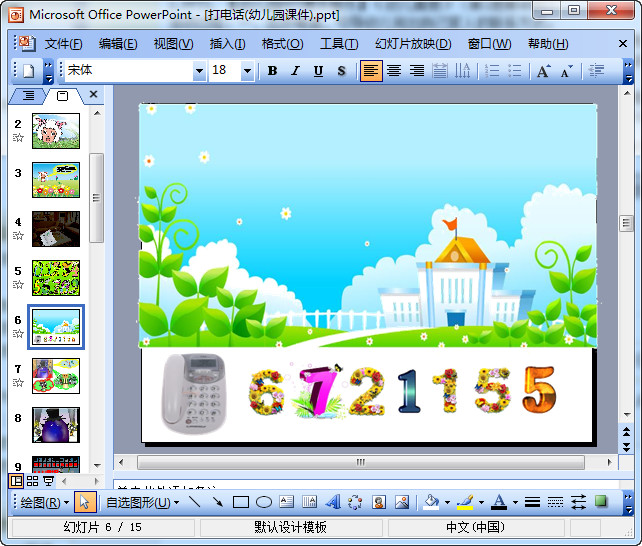This screenshot has width=642, height=546.
Task: Select slide 5 thumbnail
Action: tap(56, 278)
